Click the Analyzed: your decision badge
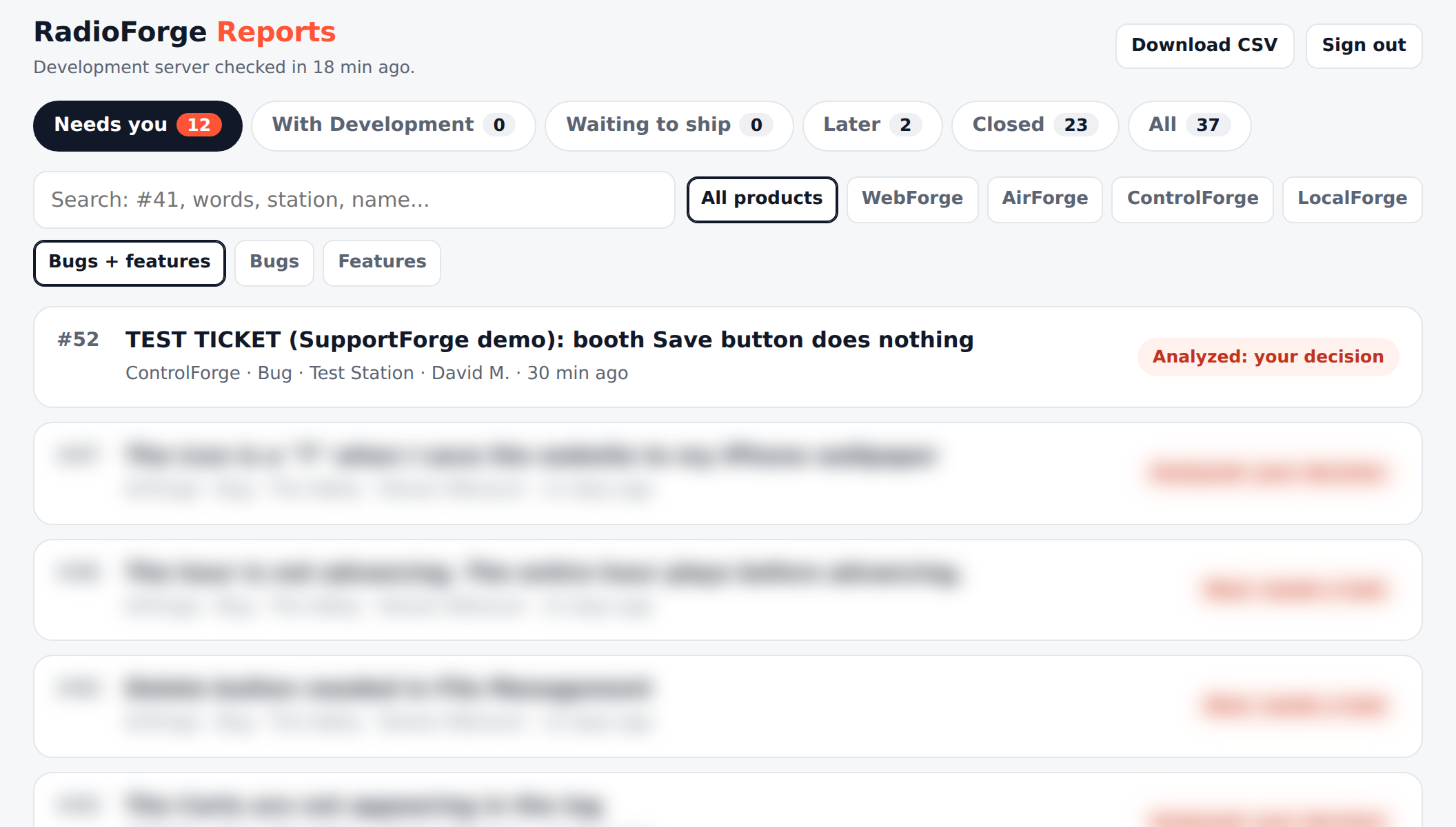This screenshot has height=827, width=1456. 1268,357
